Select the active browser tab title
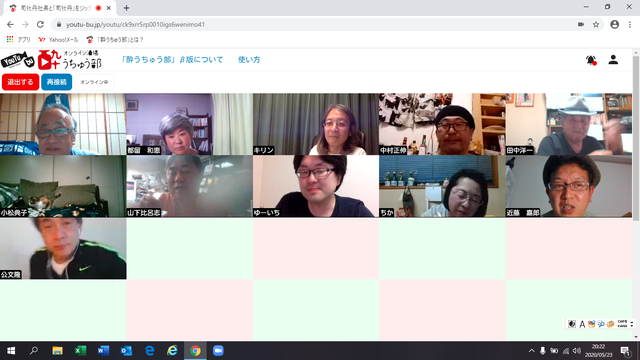The height and width of the screenshot is (360, 640). (56, 8)
